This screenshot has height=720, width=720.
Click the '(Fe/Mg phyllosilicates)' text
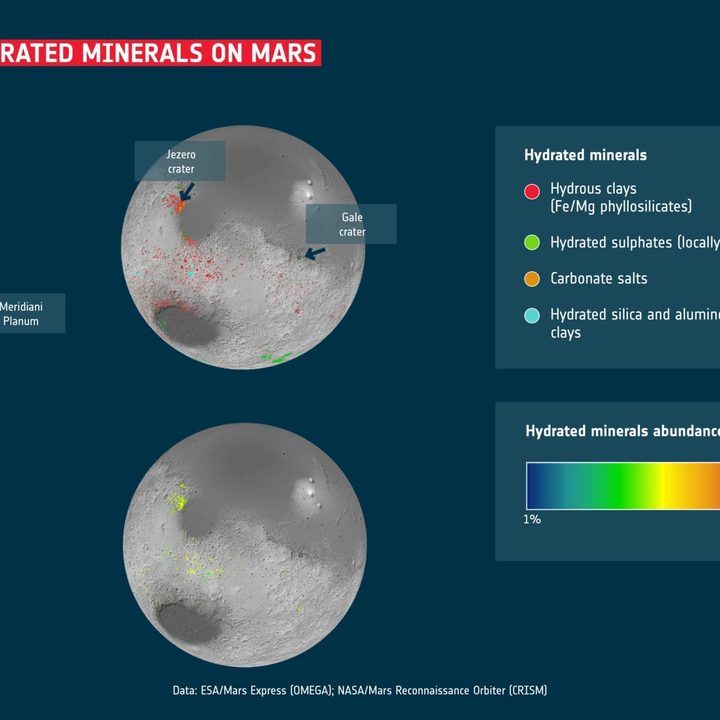[621, 207]
